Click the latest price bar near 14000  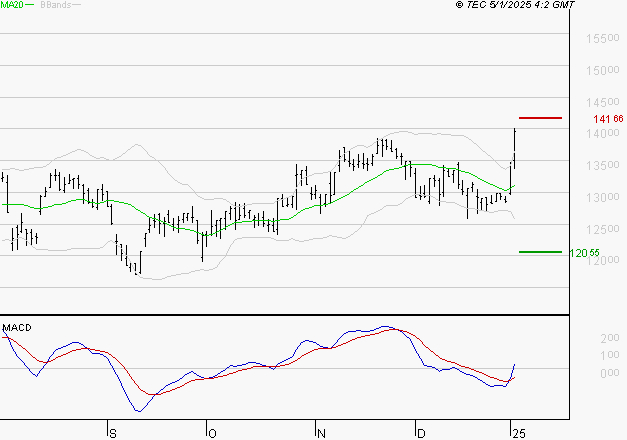[x=515, y=149]
